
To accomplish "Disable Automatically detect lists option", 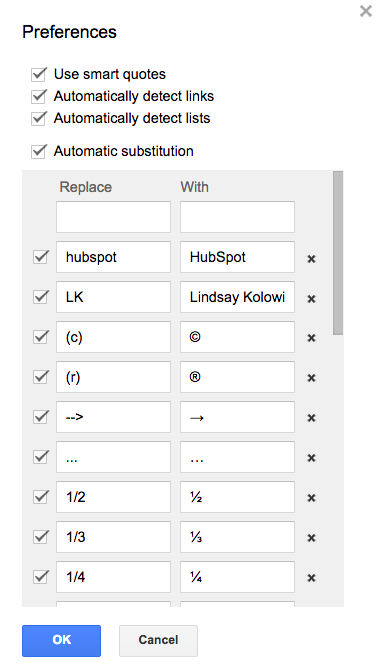I will [x=39, y=118].
